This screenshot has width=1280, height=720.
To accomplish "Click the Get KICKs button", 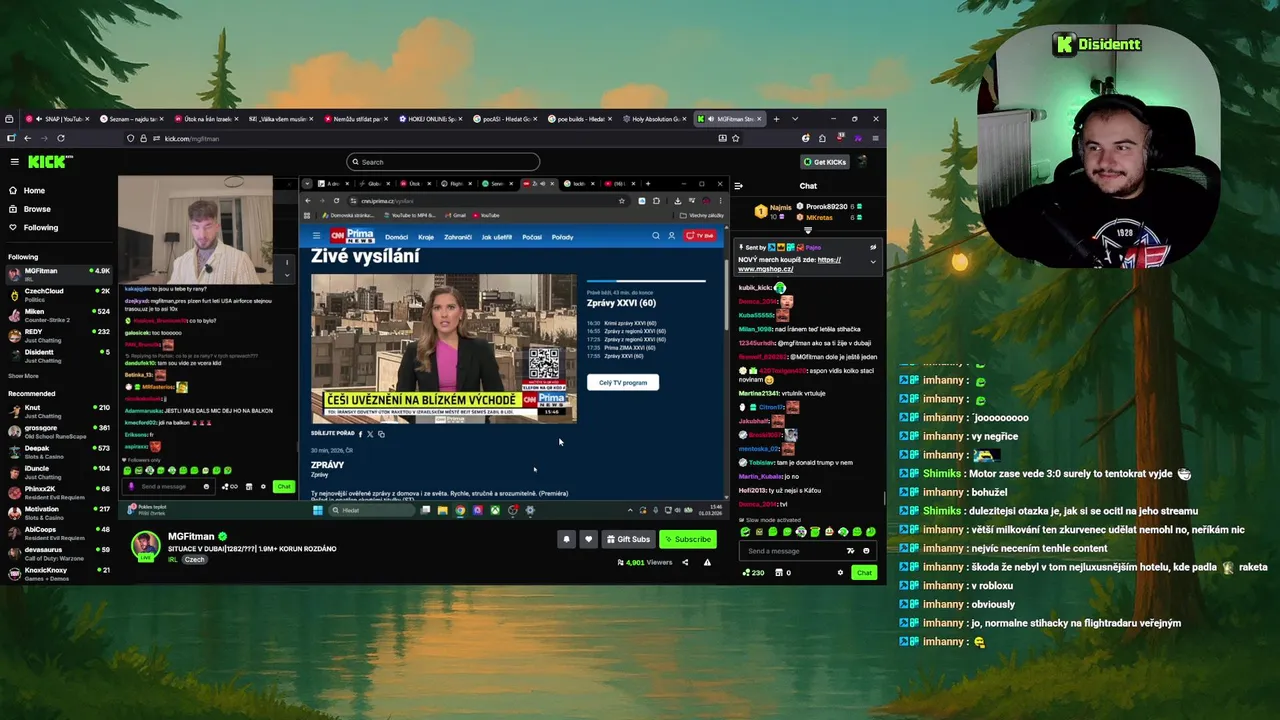I will pyautogui.click(x=825, y=161).
